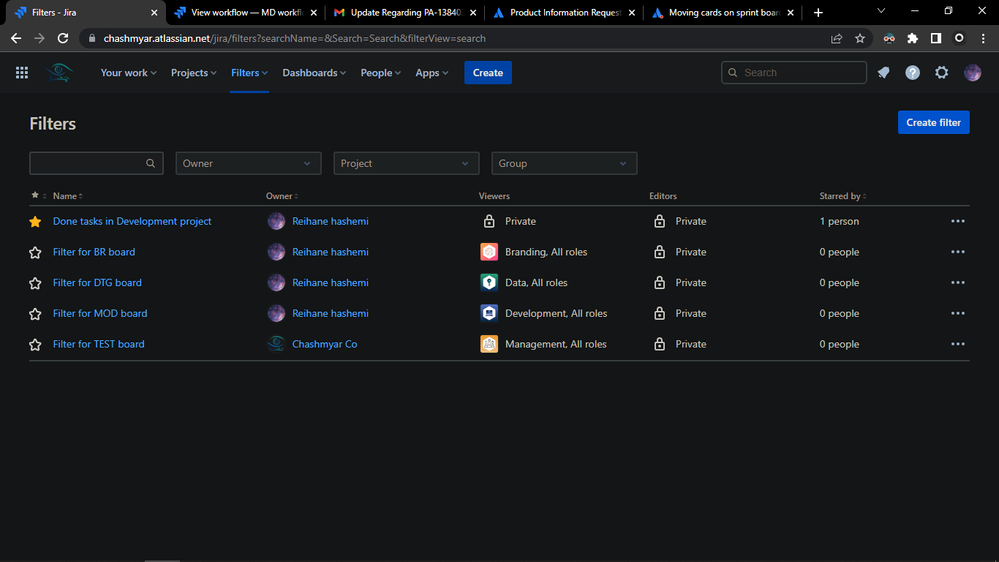Star the Filter for TEST board
This screenshot has height=562, width=999.
[35, 344]
